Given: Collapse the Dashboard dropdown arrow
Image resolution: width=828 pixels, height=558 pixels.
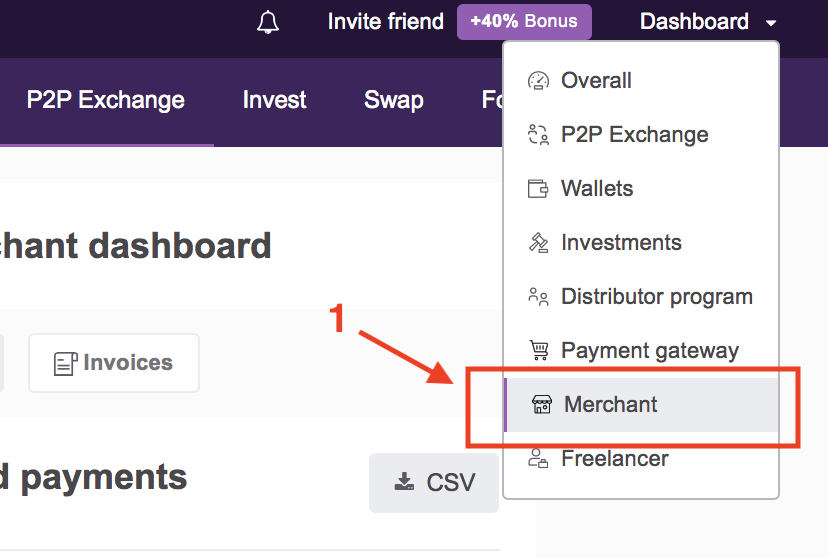Looking at the screenshot, I should [x=771, y=23].
